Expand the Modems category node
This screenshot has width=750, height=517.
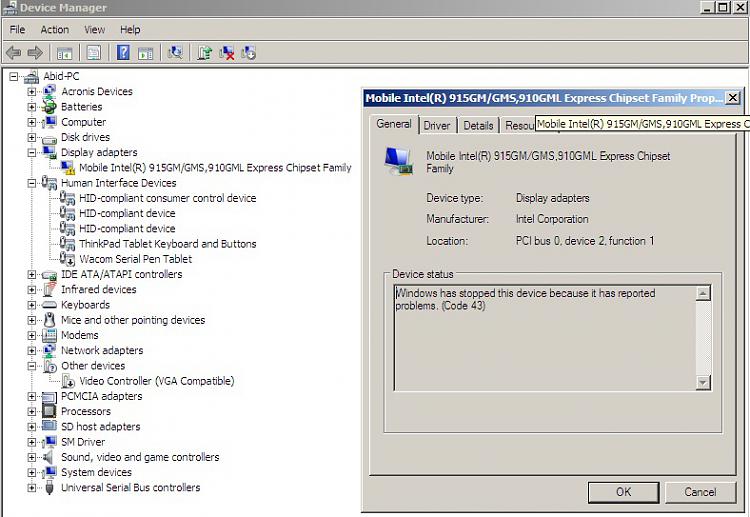point(31,335)
